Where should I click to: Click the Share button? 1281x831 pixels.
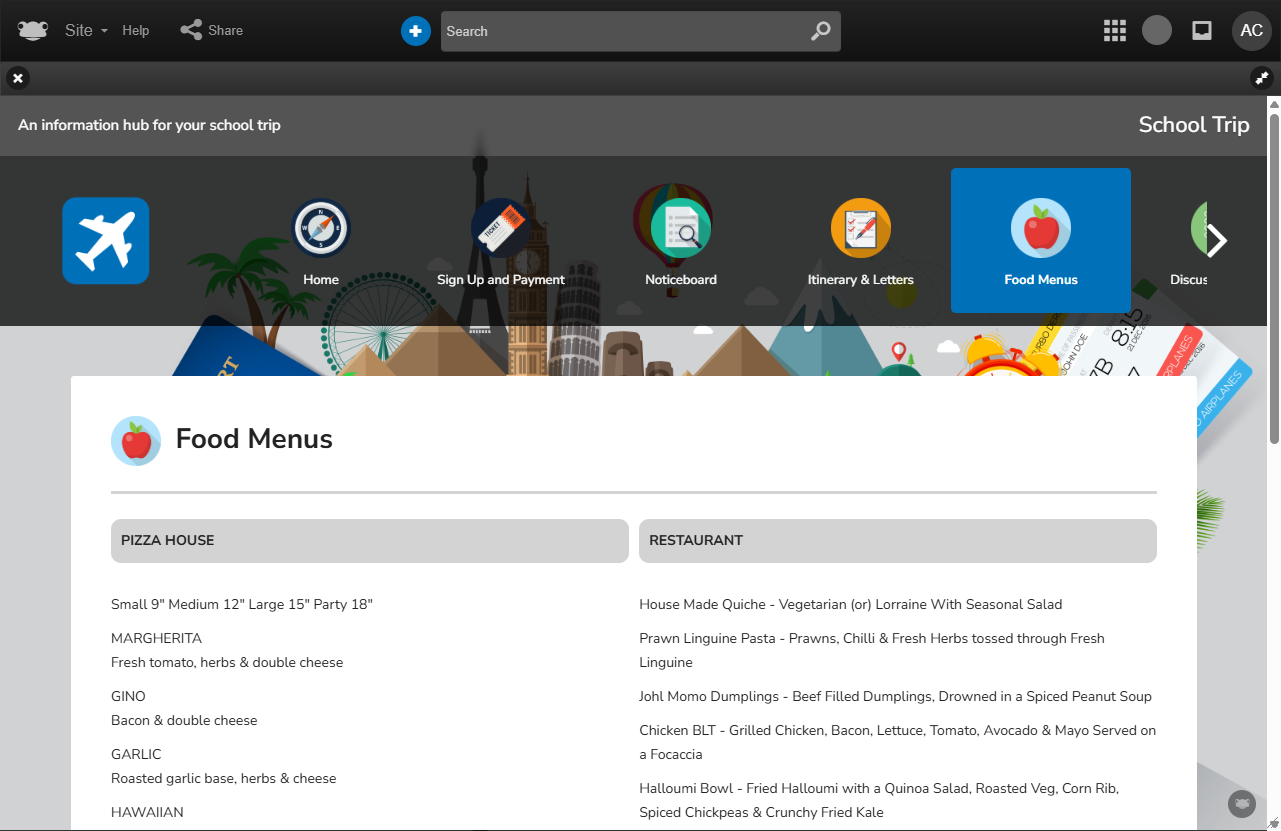(x=212, y=31)
